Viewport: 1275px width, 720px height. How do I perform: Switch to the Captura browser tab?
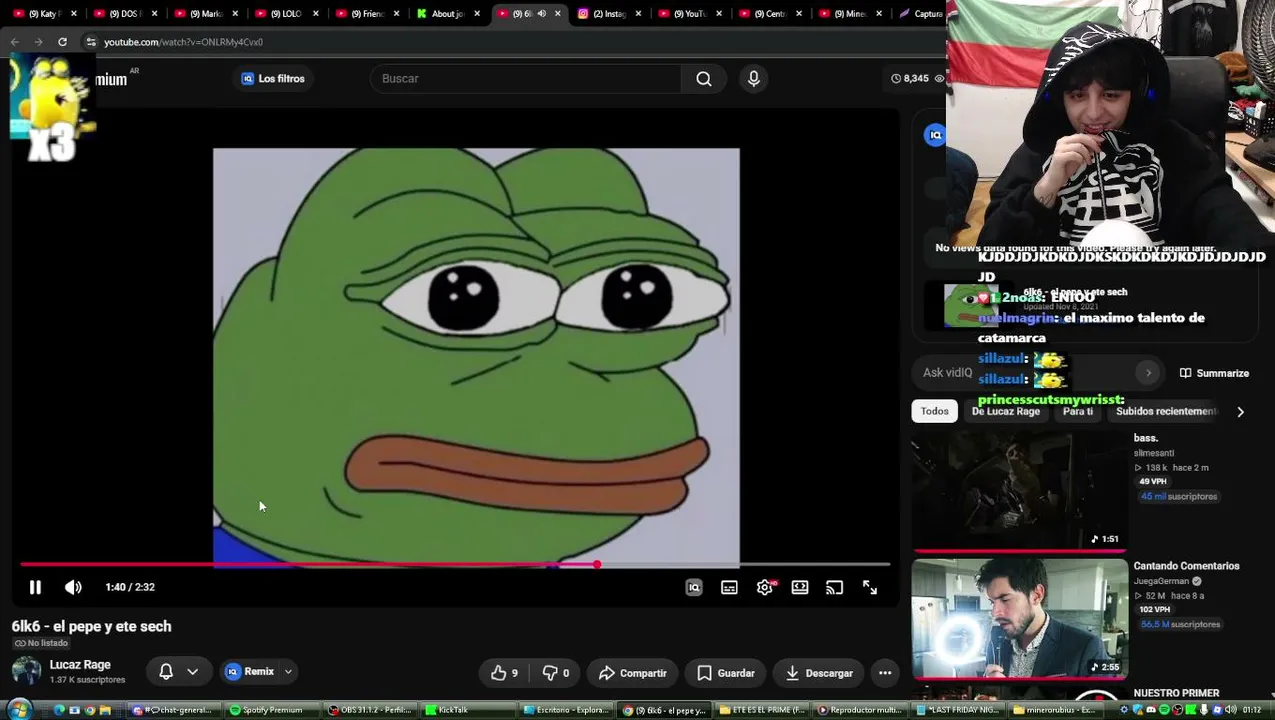[x=922, y=14]
